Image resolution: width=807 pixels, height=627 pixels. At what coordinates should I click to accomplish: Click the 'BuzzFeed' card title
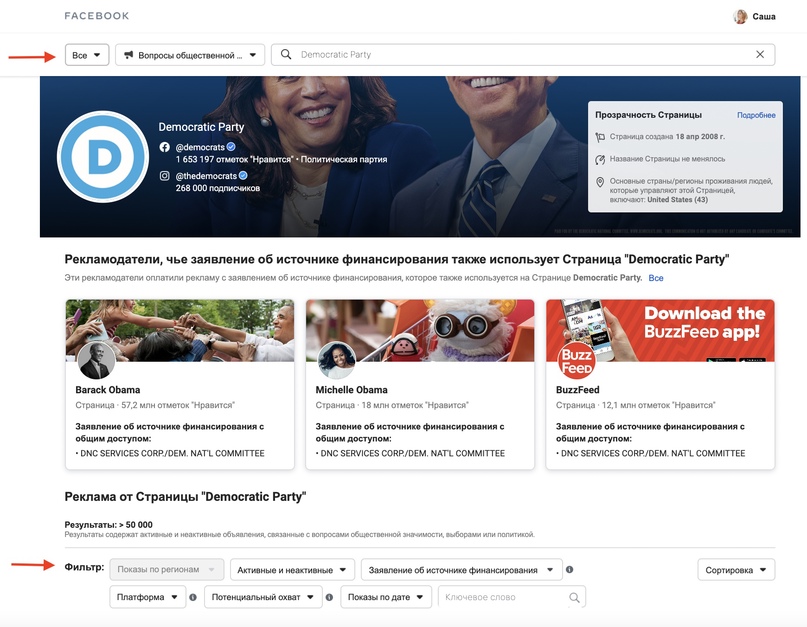tap(577, 390)
